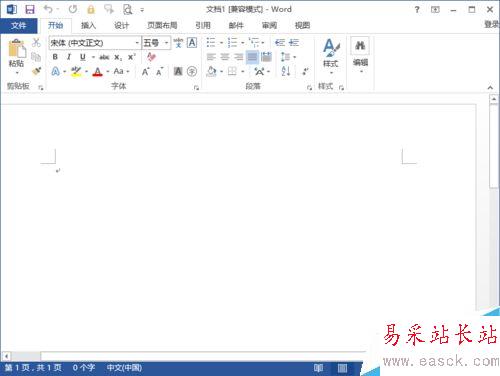Toggle superscript formatting
The width and height of the screenshot is (500, 376).
tap(132, 57)
